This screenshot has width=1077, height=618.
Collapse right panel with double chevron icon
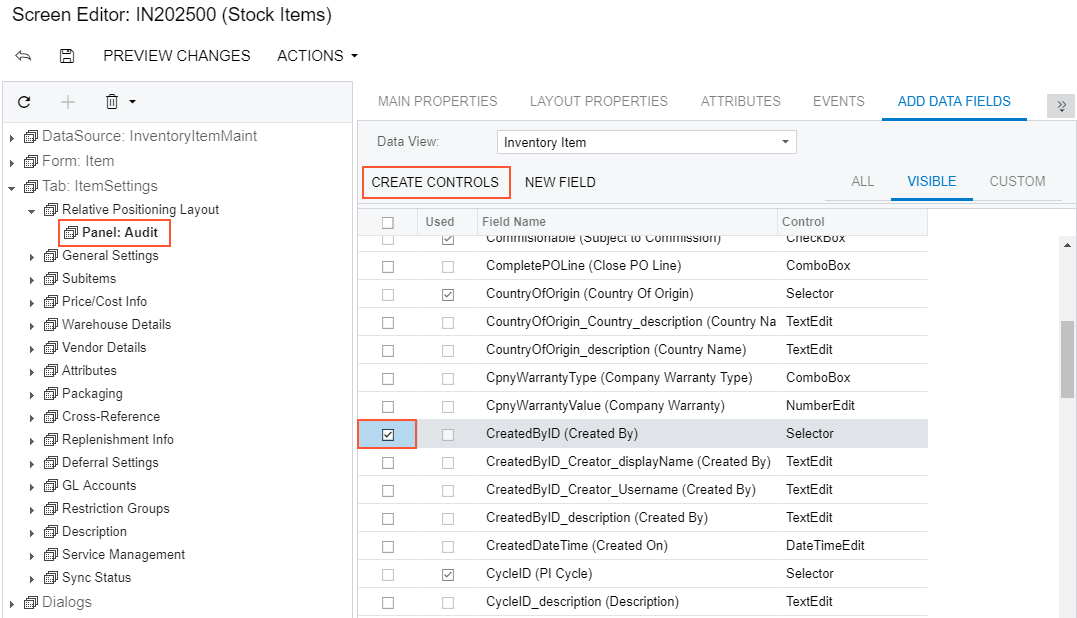[x=1060, y=106]
